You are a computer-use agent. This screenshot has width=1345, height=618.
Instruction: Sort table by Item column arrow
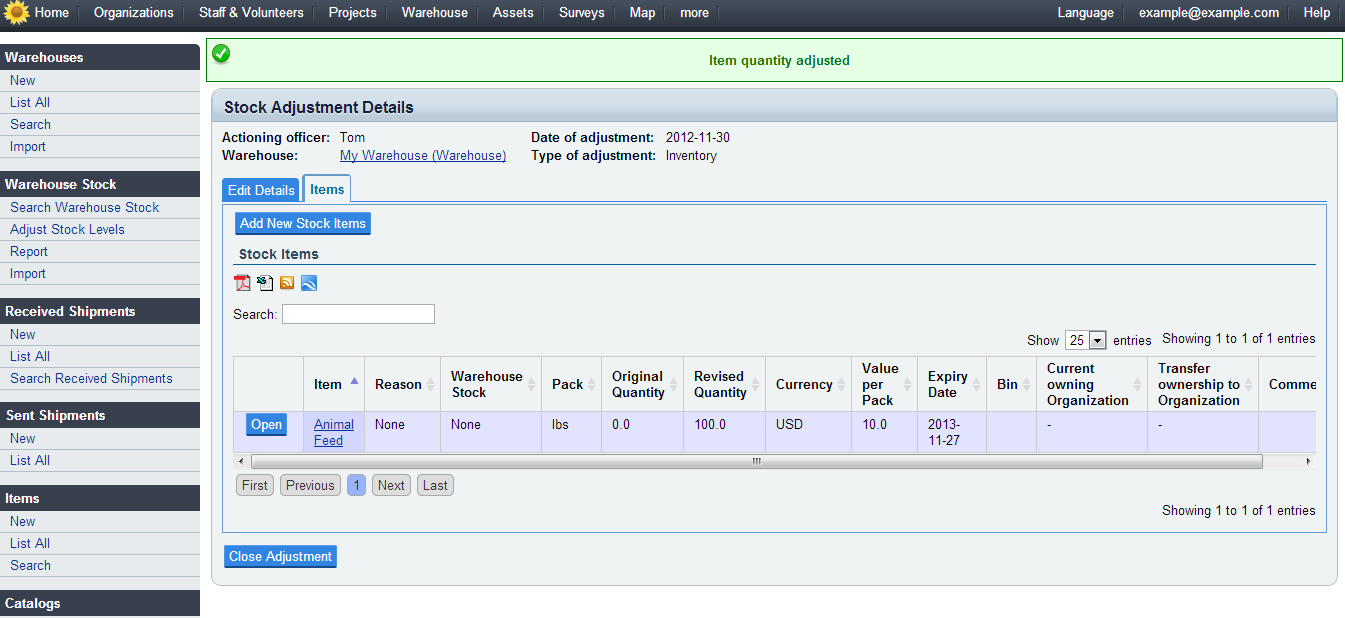tap(354, 383)
